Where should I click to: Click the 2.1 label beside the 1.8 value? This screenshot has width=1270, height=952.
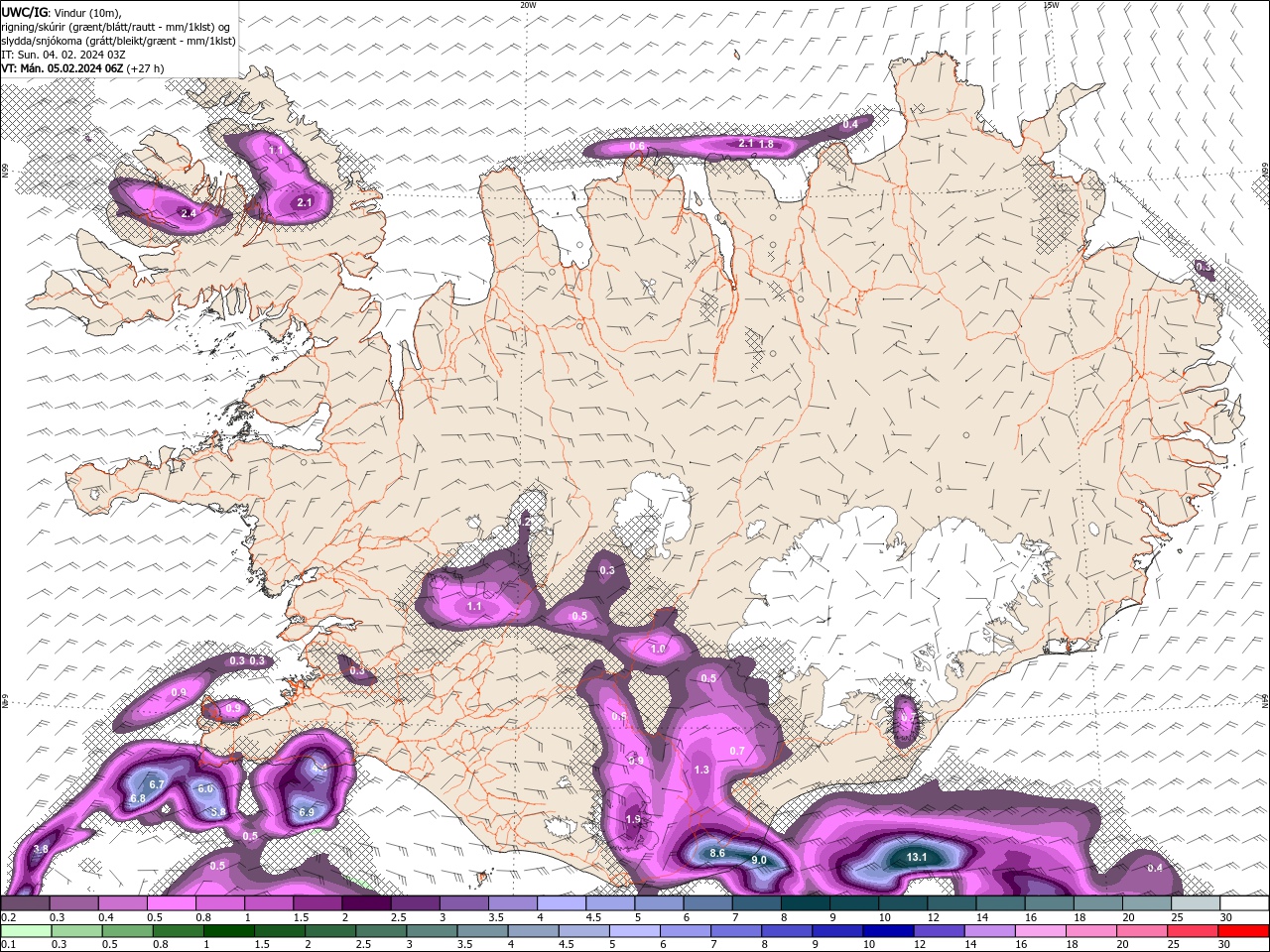pos(746,144)
